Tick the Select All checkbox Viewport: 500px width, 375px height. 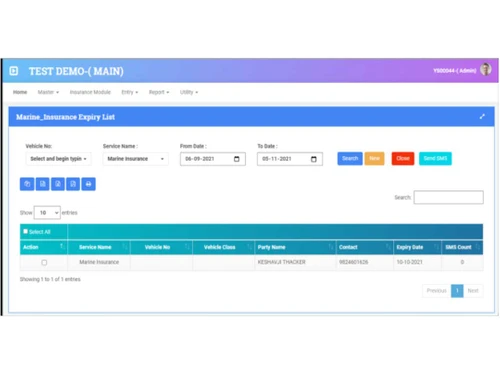click(26, 231)
